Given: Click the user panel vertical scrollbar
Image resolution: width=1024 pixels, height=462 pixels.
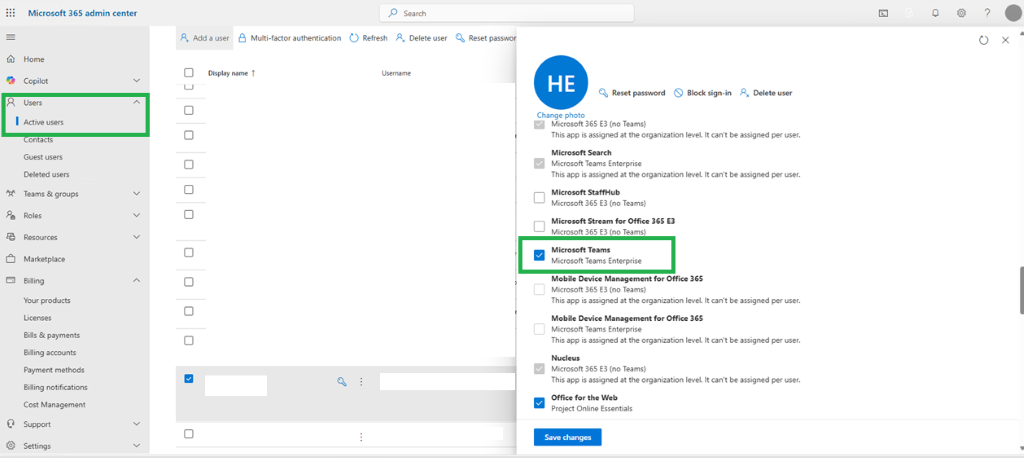Looking at the screenshot, I should [x=1021, y=290].
